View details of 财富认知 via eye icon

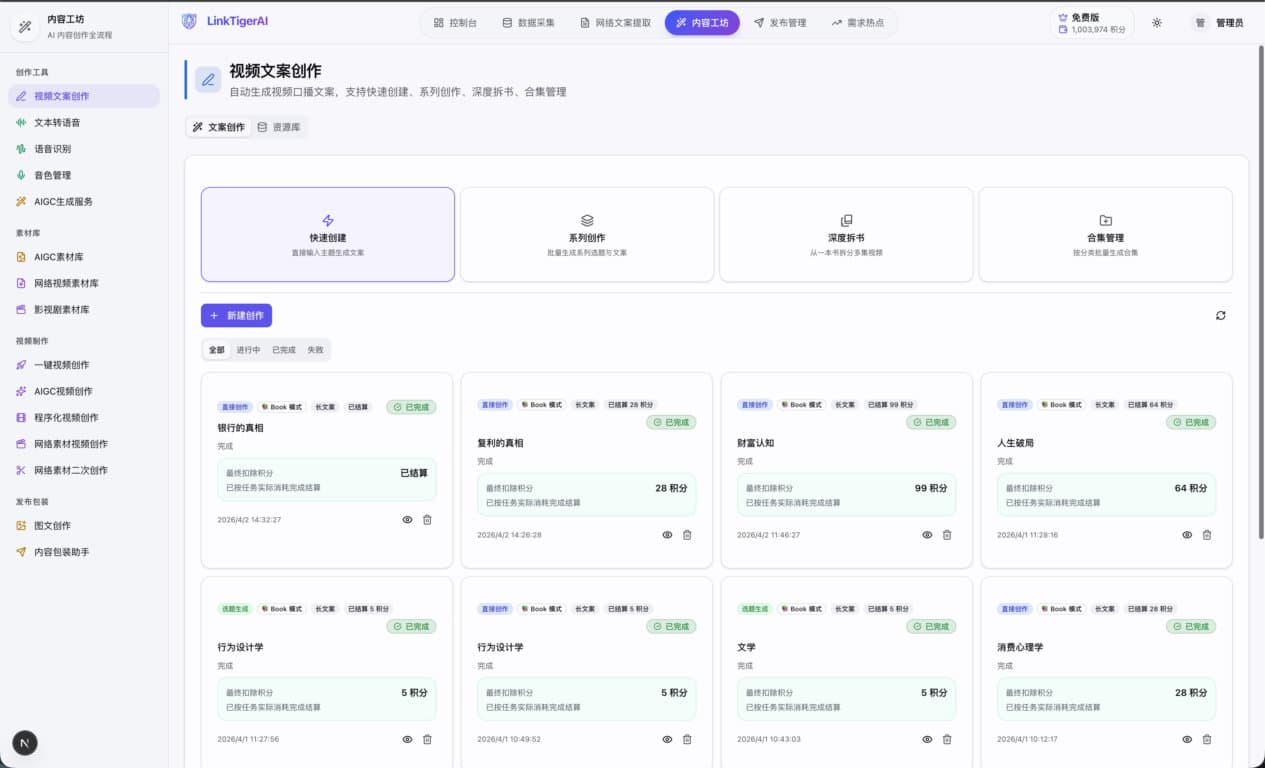pyautogui.click(x=926, y=534)
